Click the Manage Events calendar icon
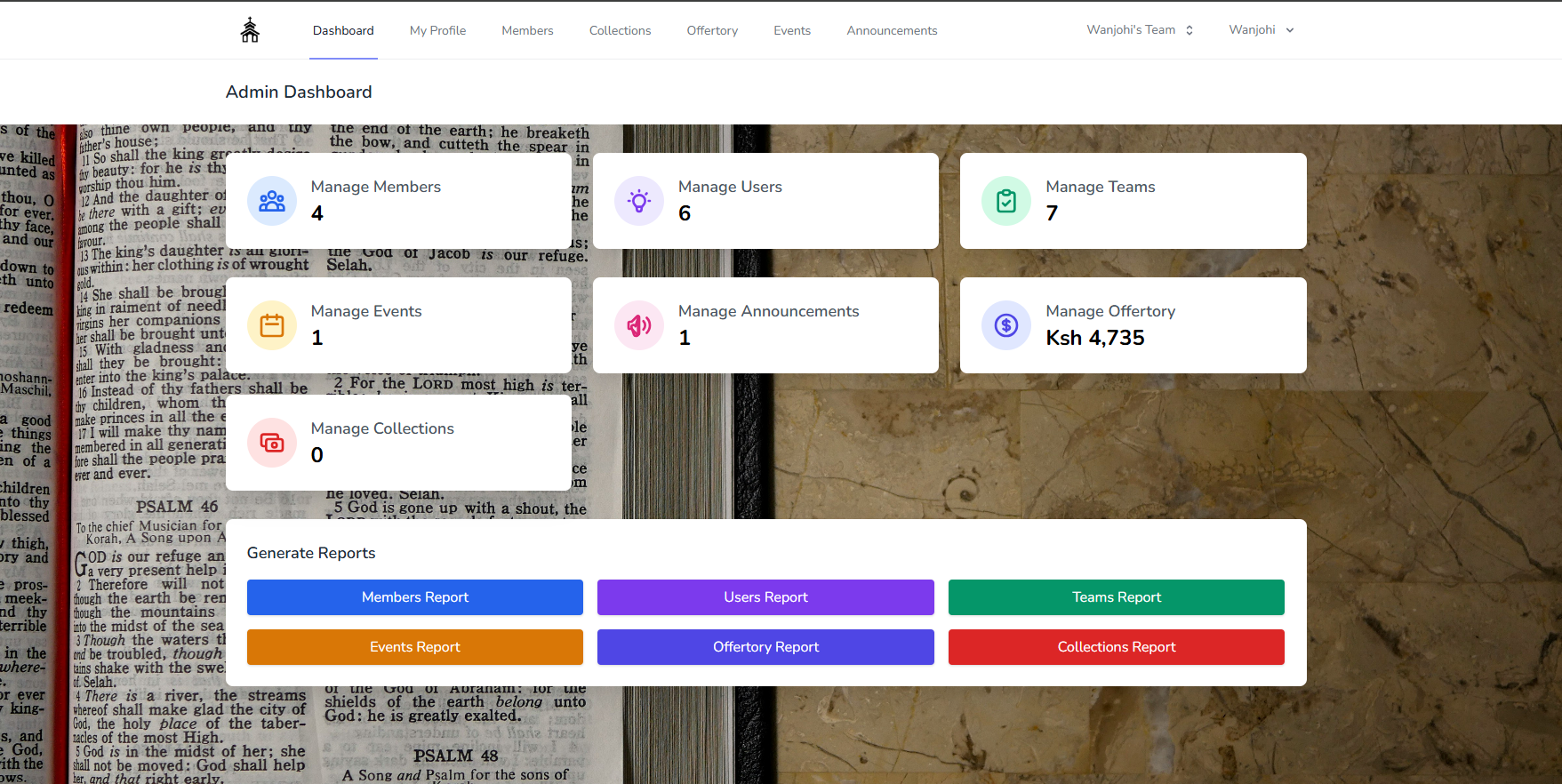1562x784 pixels. click(x=272, y=325)
